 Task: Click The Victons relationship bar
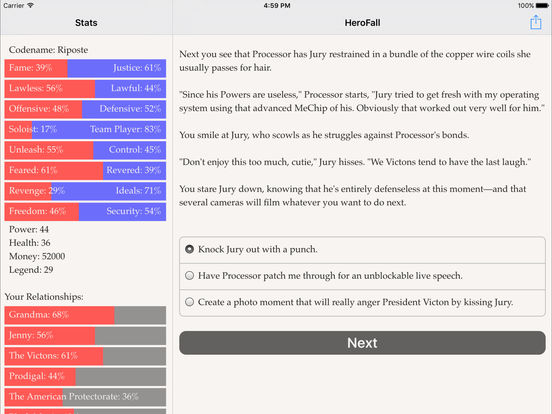(85, 356)
